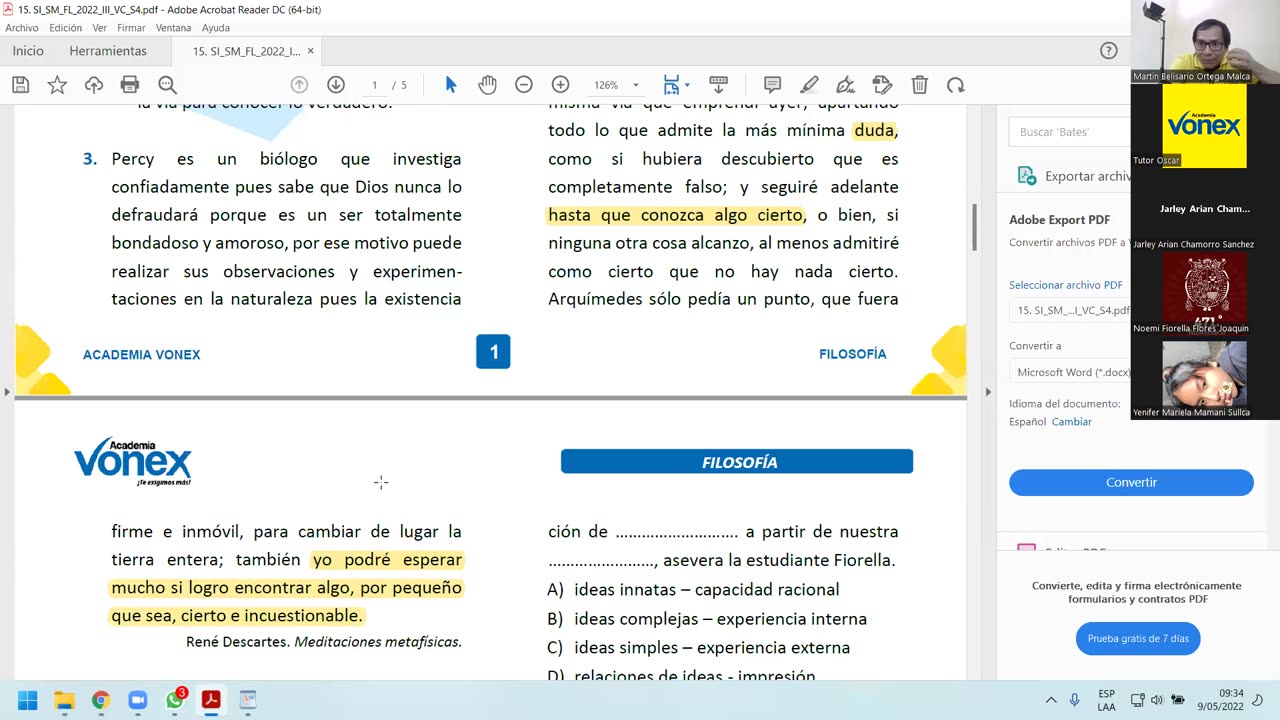This screenshot has width=1280, height=720.
Task: Click the microphone tray icon
Action: tap(1075, 700)
